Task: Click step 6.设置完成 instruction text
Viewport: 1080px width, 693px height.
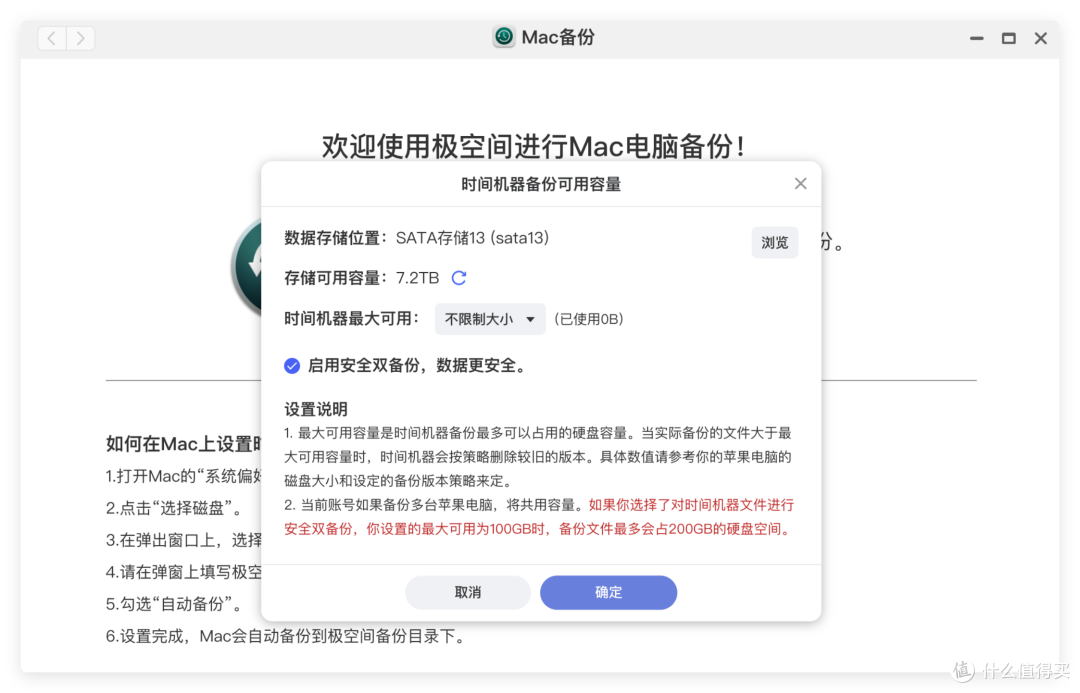Action: (x=287, y=637)
